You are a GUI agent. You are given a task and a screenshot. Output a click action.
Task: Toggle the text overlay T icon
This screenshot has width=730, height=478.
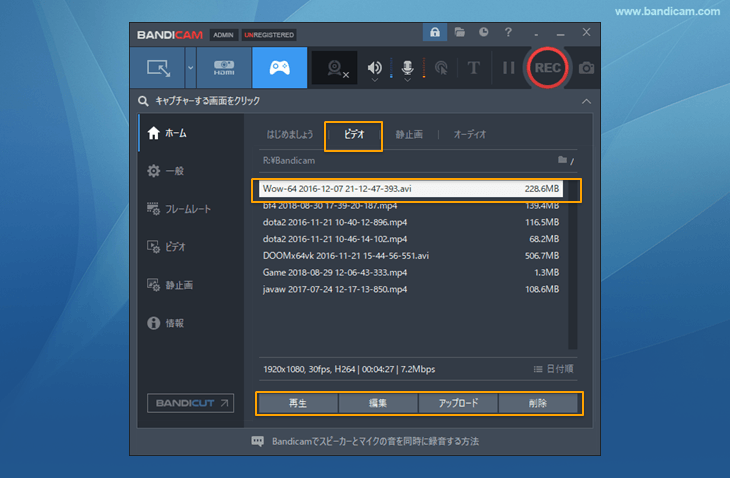[x=474, y=69]
